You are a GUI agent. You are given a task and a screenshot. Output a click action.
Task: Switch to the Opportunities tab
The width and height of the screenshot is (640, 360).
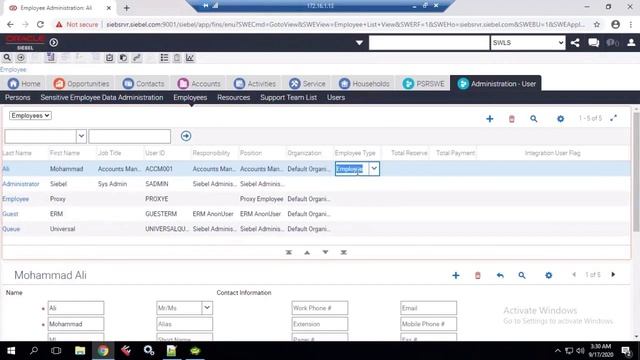[x=81, y=84]
